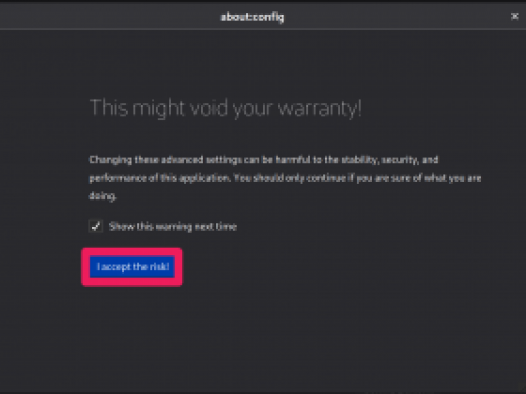The height and width of the screenshot is (394, 526).
Task: Click the word 'doing.' ending the warning
Action: tap(103, 195)
